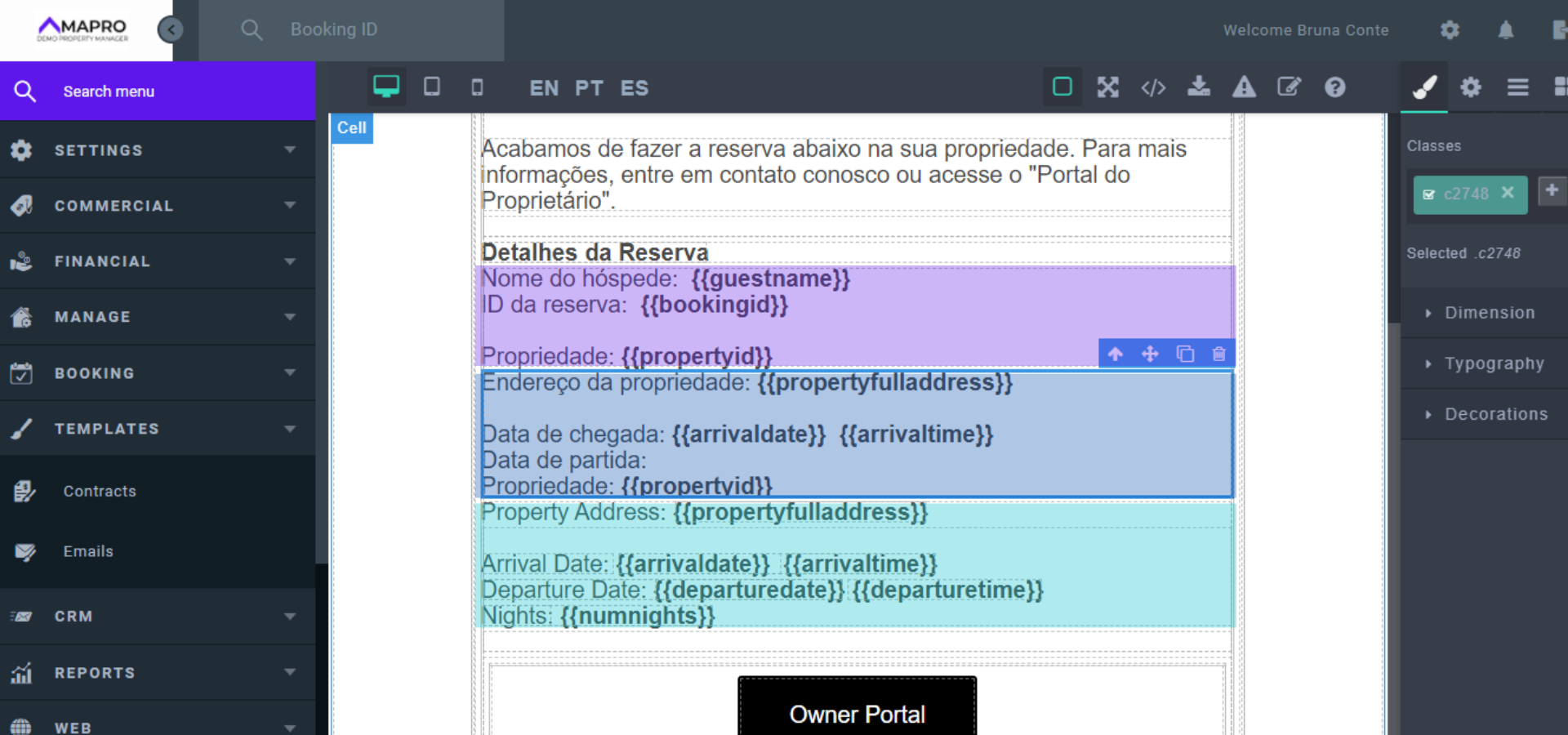The image size is (1568, 735).
Task: Expand the Typography section
Action: (1494, 363)
